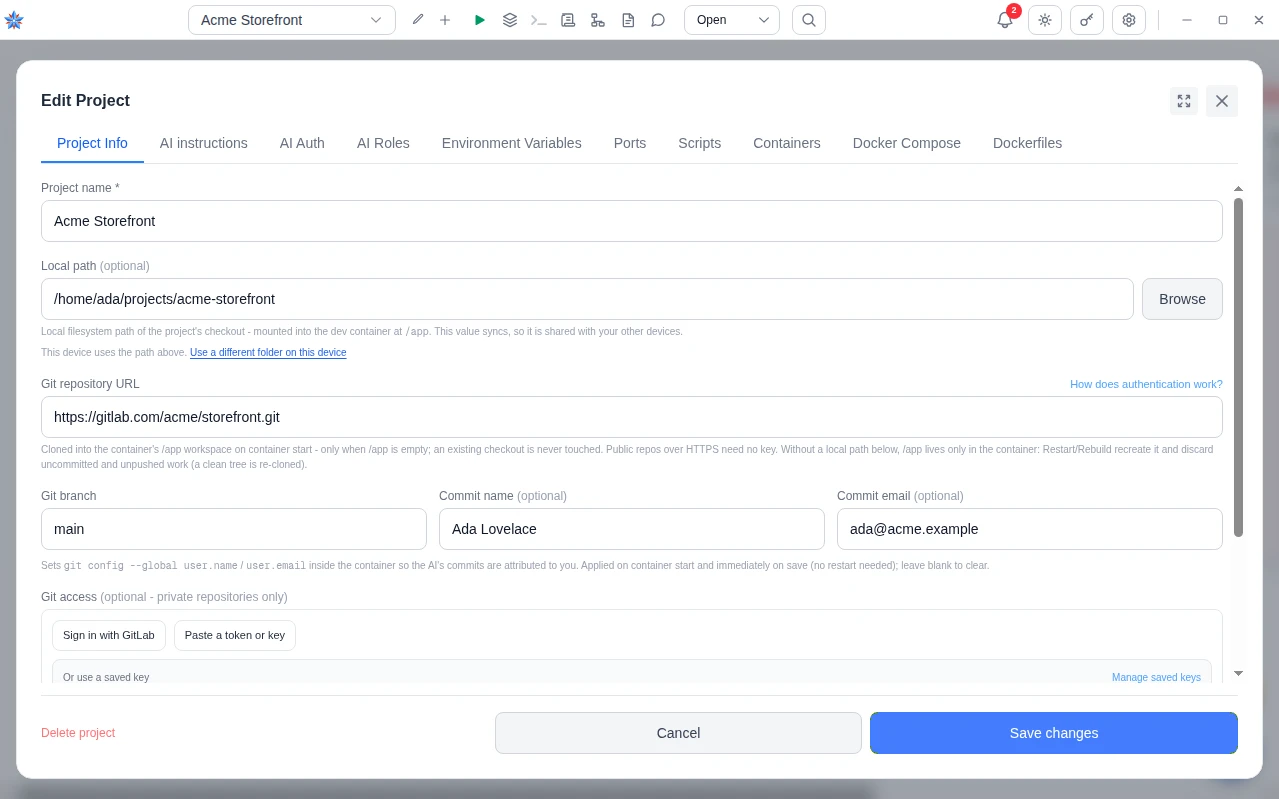Open settings via gear icon
Image resolution: width=1279 pixels, height=799 pixels.
pos(1129,20)
